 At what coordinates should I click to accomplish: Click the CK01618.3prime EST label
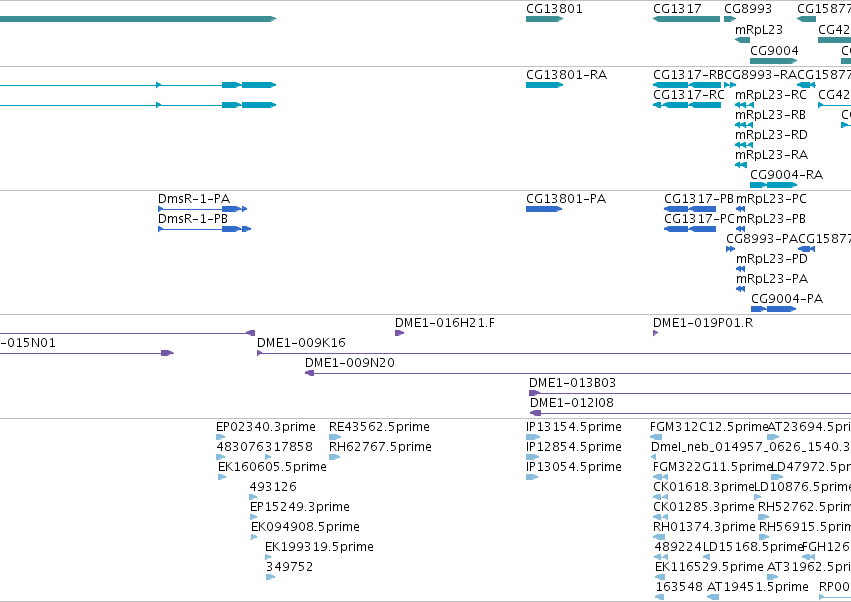coord(704,487)
